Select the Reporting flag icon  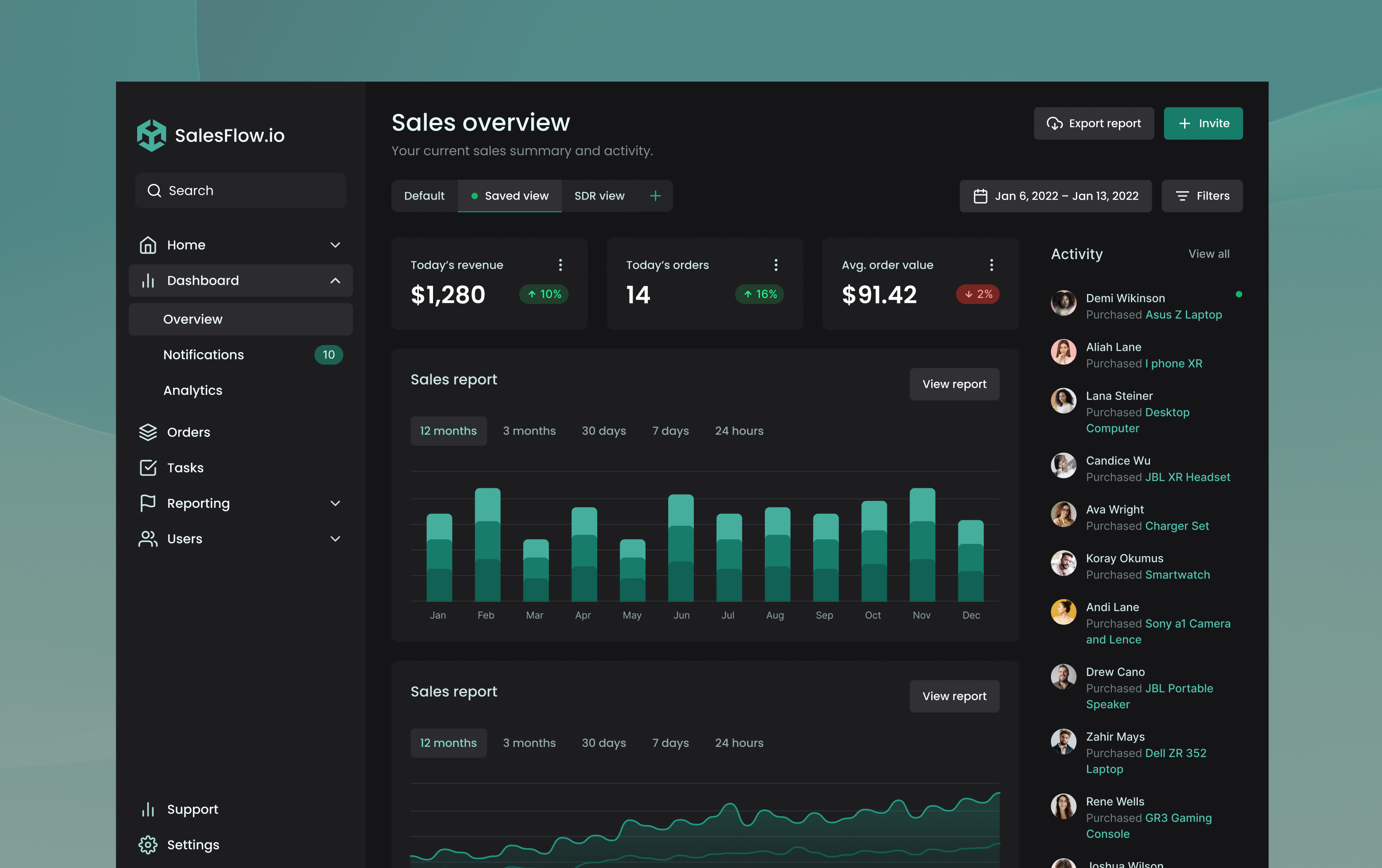(x=148, y=503)
